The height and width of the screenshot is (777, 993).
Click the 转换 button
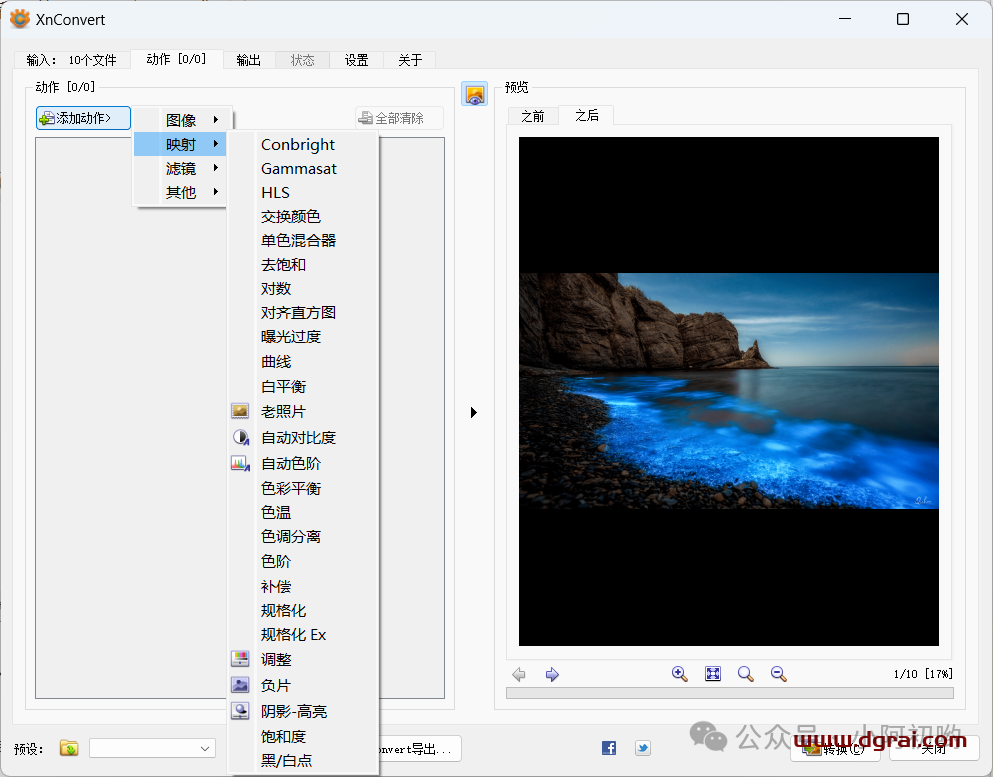coord(835,749)
